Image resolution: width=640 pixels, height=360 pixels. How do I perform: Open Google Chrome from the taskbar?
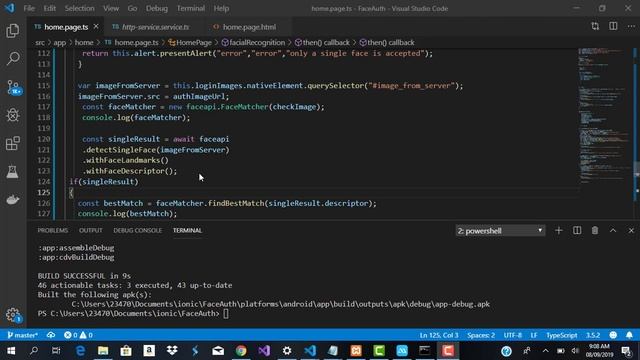point(241,351)
